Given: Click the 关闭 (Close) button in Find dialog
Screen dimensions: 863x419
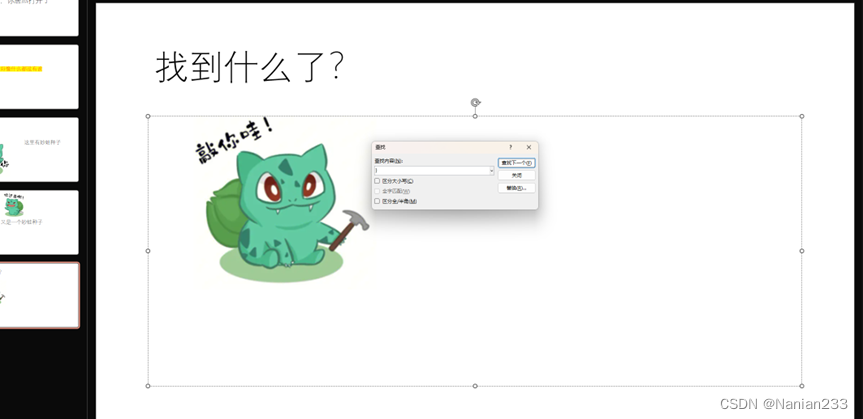Looking at the screenshot, I should click(x=516, y=176).
